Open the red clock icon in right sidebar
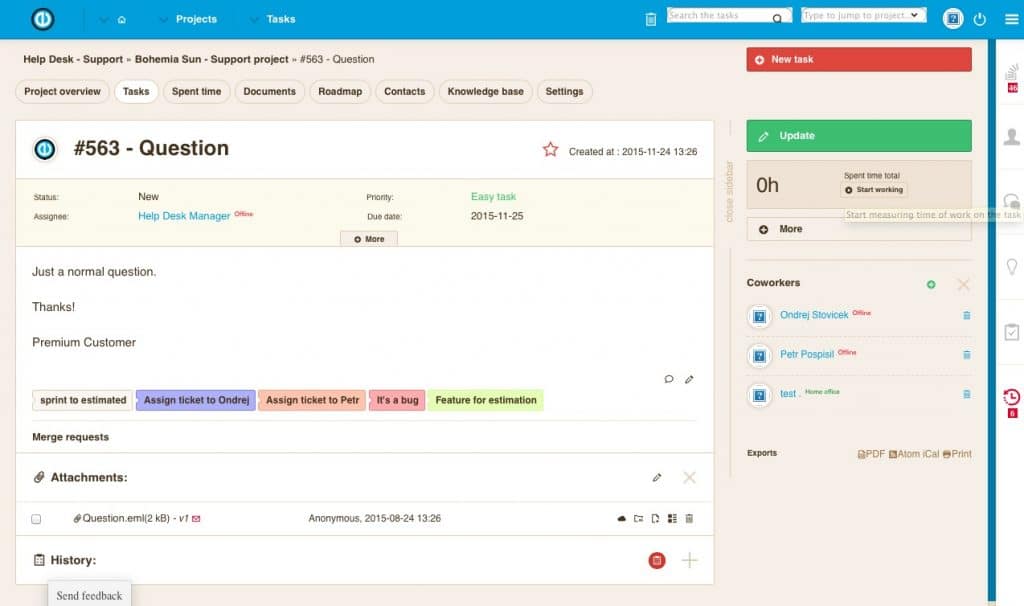The width and height of the screenshot is (1024, 606). [1011, 397]
